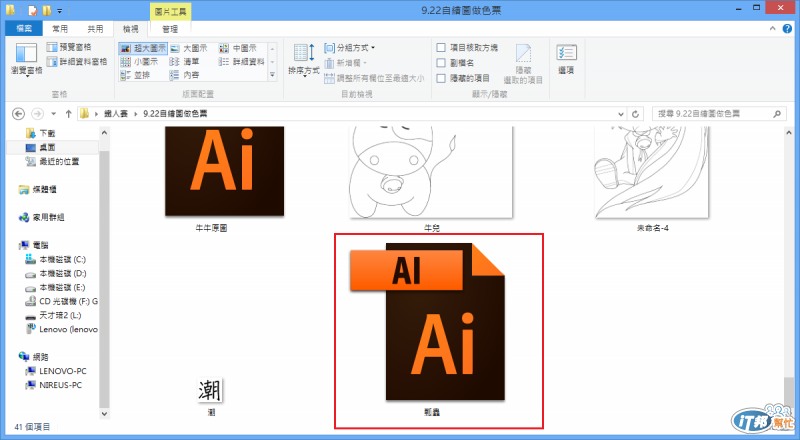Open the 排序方式 sort by menu
This screenshot has height=440, width=800.
tap(304, 60)
